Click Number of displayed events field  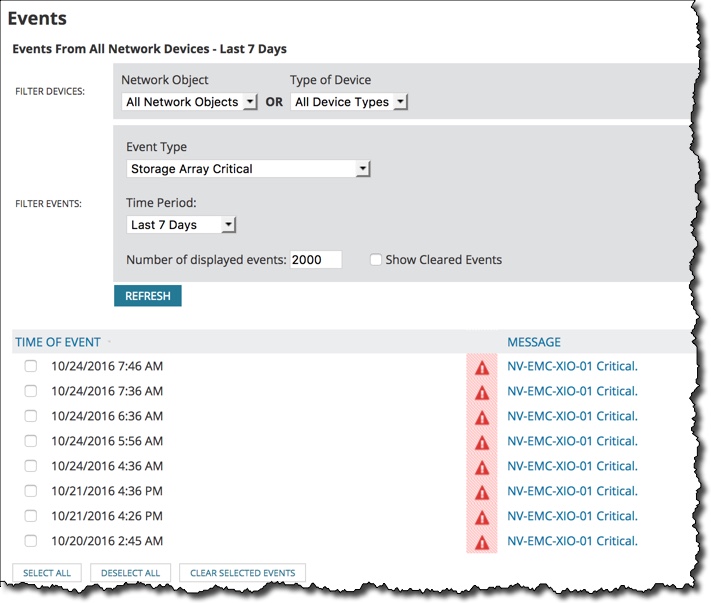click(x=316, y=260)
